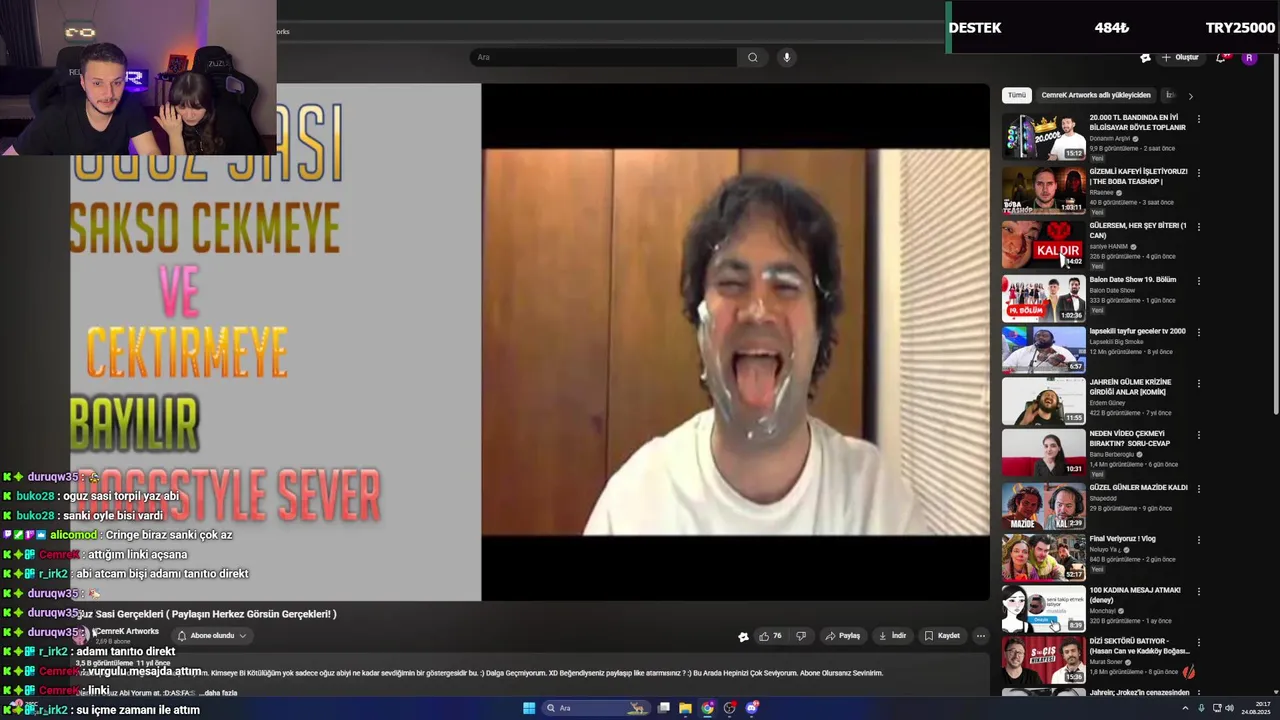Open CemreK Artworks channel link
Viewport: 1280px width, 720px height.
[127, 631]
